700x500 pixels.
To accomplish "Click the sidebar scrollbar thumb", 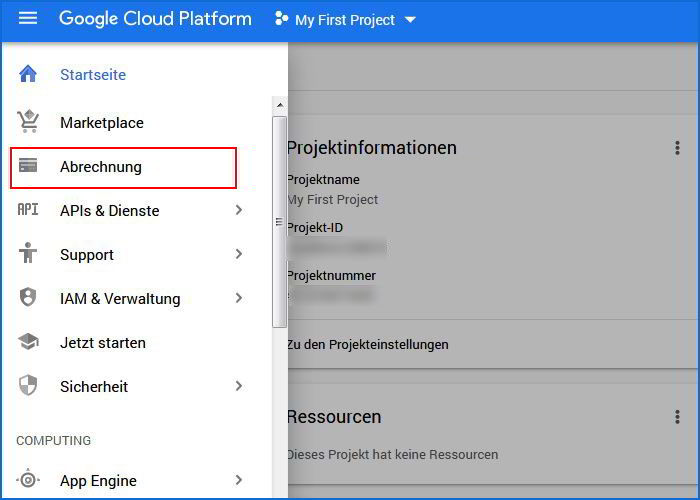I will pos(279,222).
